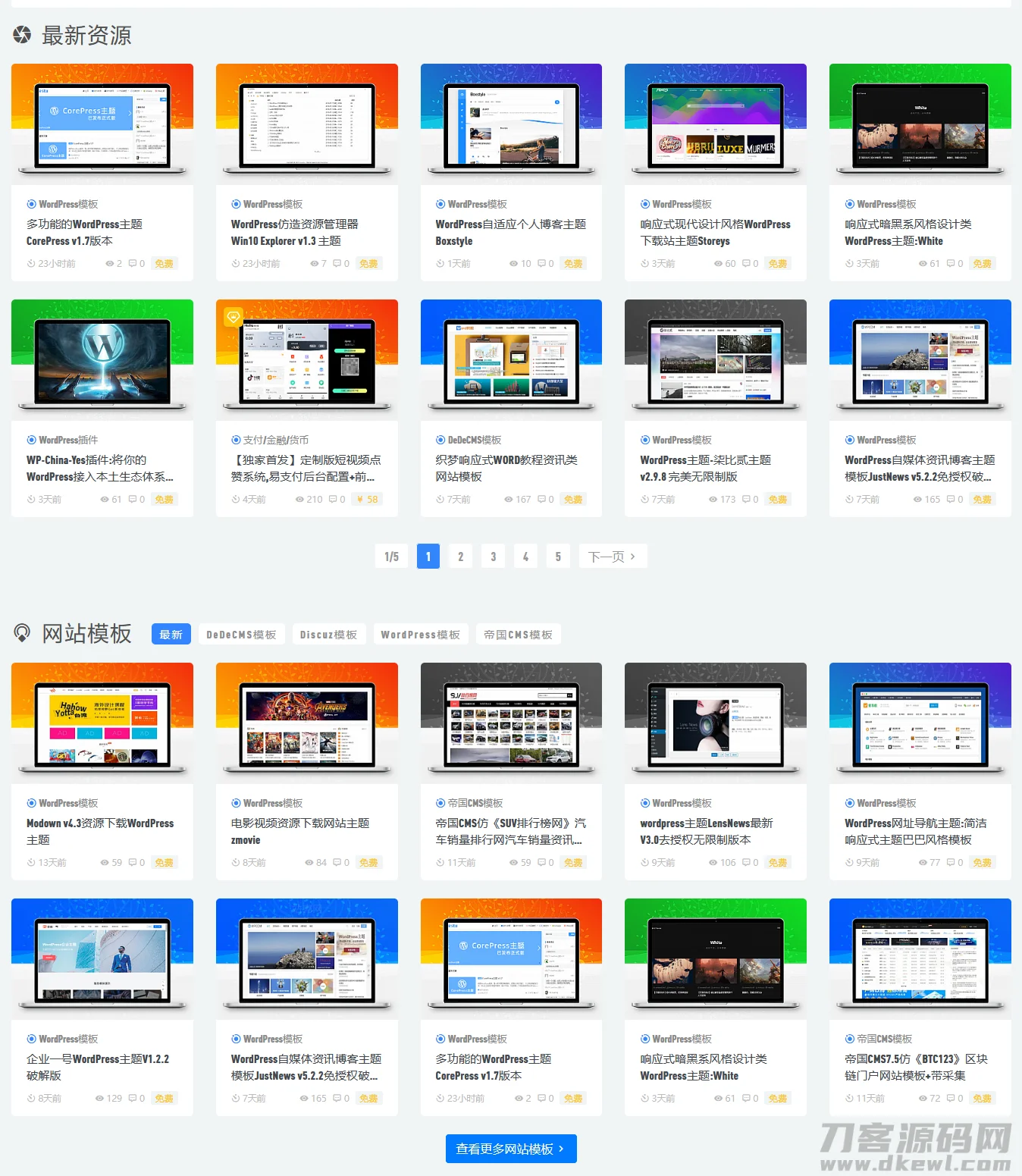Click the yellow badge icon on 短视频点赞系统 thumbnail
The width and height of the screenshot is (1022, 1176).
pyautogui.click(x=233, y=316)
